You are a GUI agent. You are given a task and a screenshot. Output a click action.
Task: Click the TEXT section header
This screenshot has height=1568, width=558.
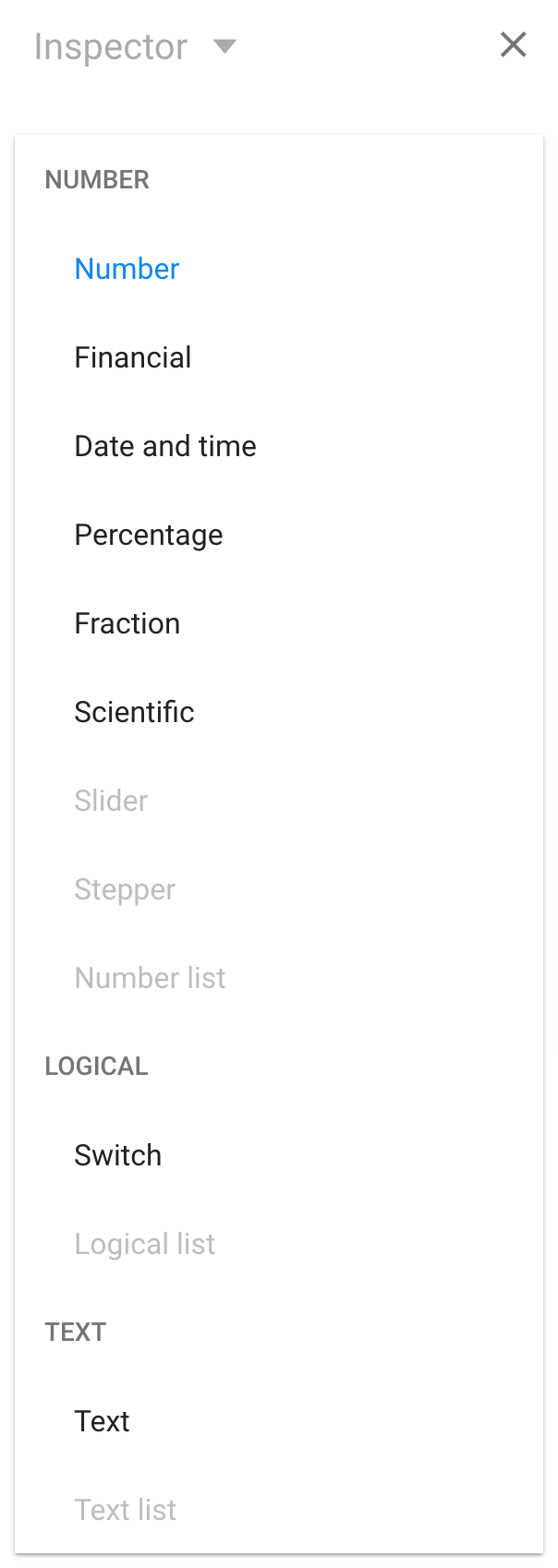(x=76, y=1332)
